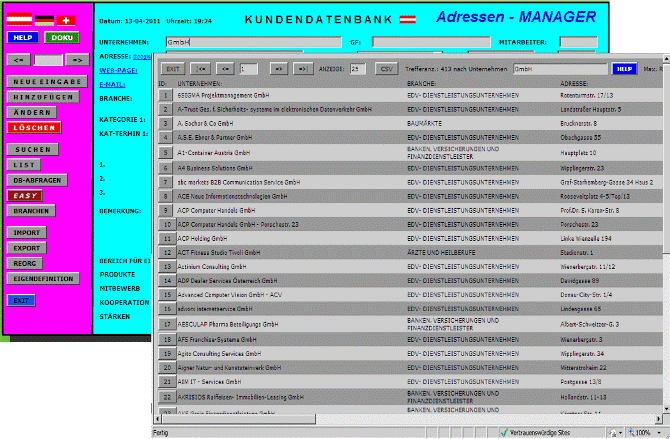This screenshot has width=670, height=439.
Task: Select the German flag language icon
Action: pyautogui.click(x=44, y=20)
